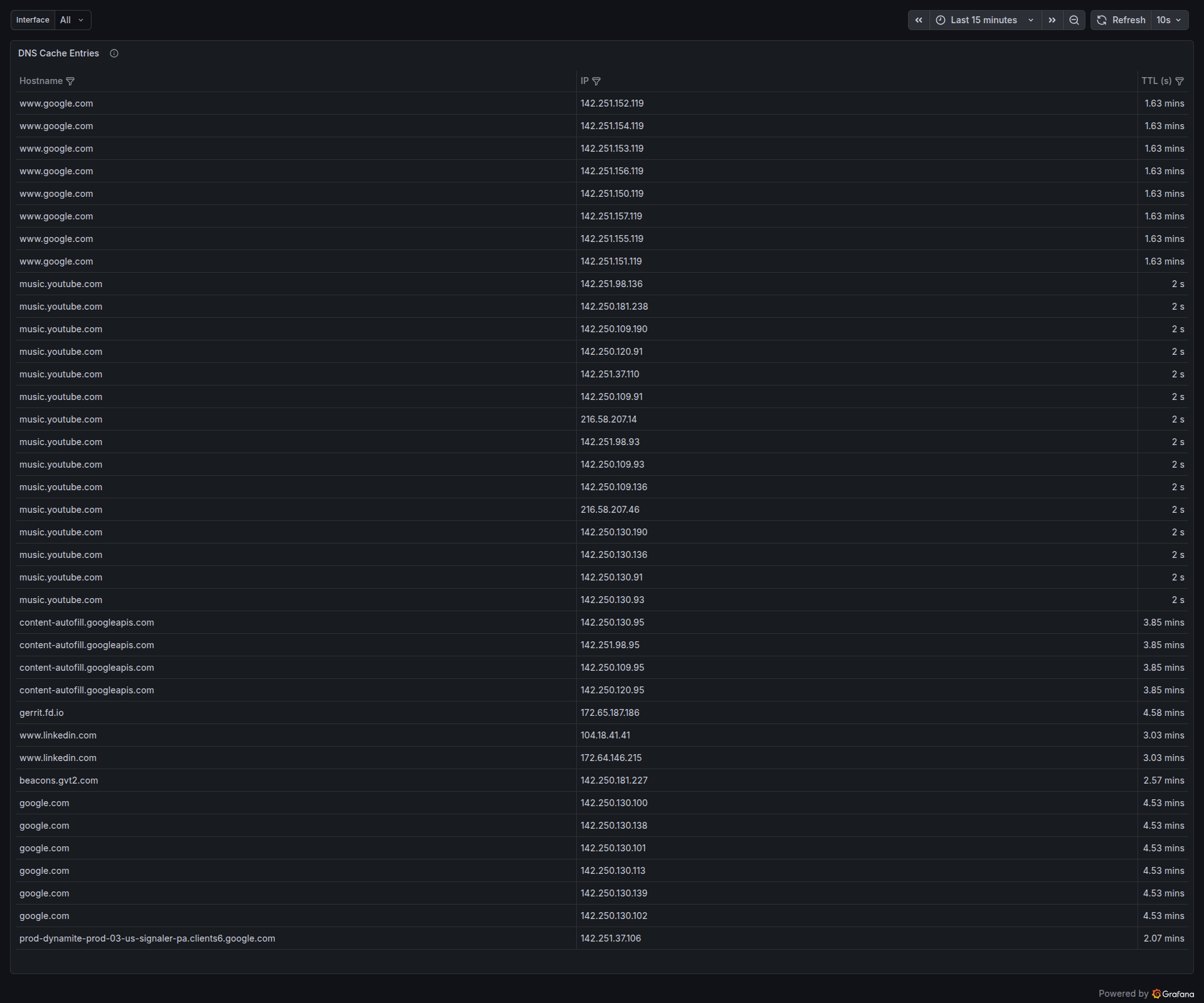The height and width of the screenshot is (1003, 1204).
Task: Shift time range forward with double-right arrows
Action: (x=1052, y=19)
